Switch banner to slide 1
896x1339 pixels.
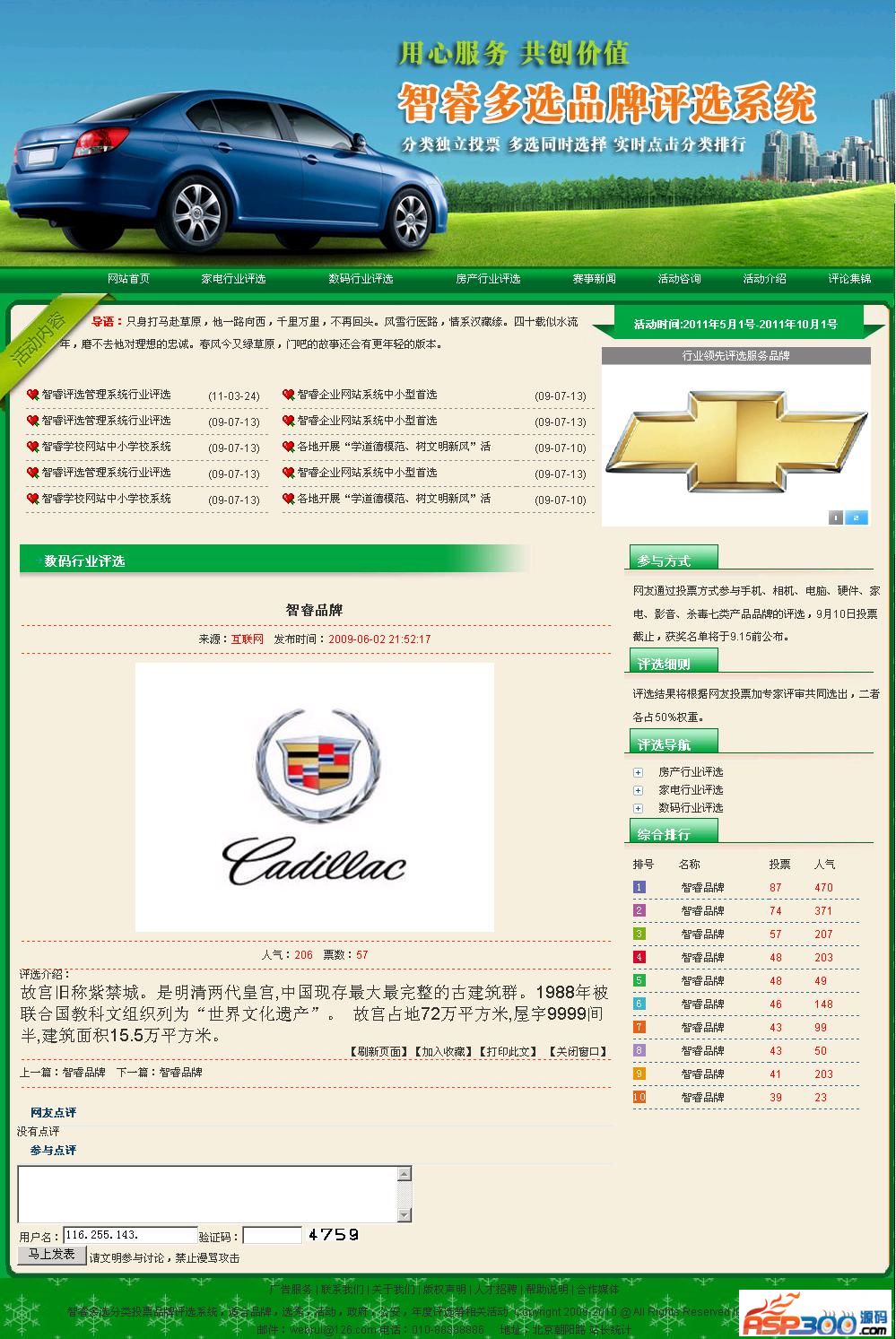click(836, 517)
